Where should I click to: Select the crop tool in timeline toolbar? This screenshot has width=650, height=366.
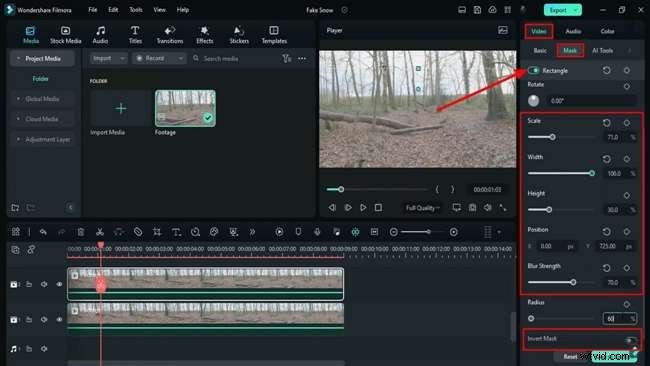pos(157,232)
